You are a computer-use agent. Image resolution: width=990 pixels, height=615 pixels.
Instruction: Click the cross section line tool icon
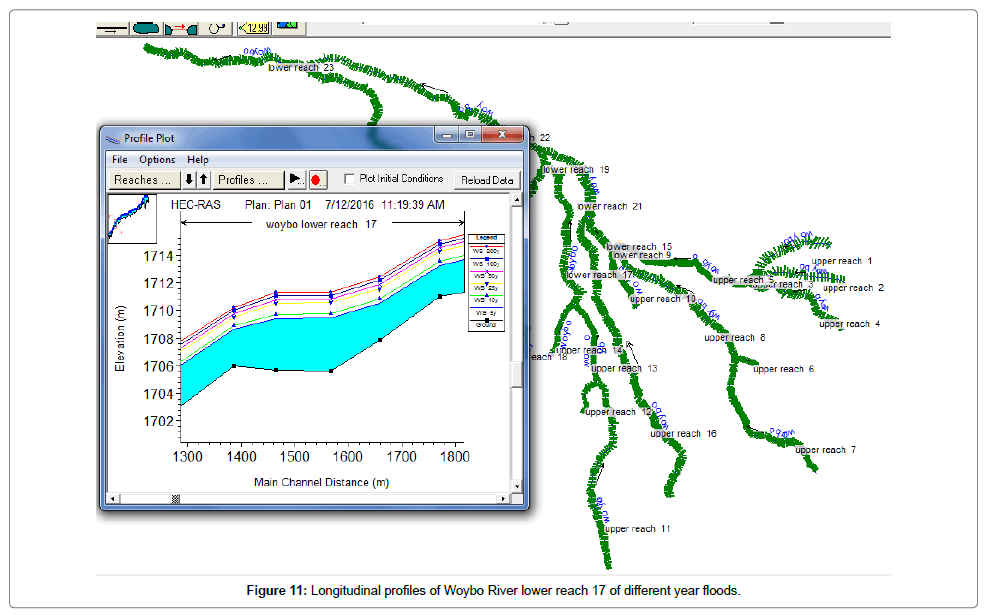pyautogui.click(x=111, y=29)
